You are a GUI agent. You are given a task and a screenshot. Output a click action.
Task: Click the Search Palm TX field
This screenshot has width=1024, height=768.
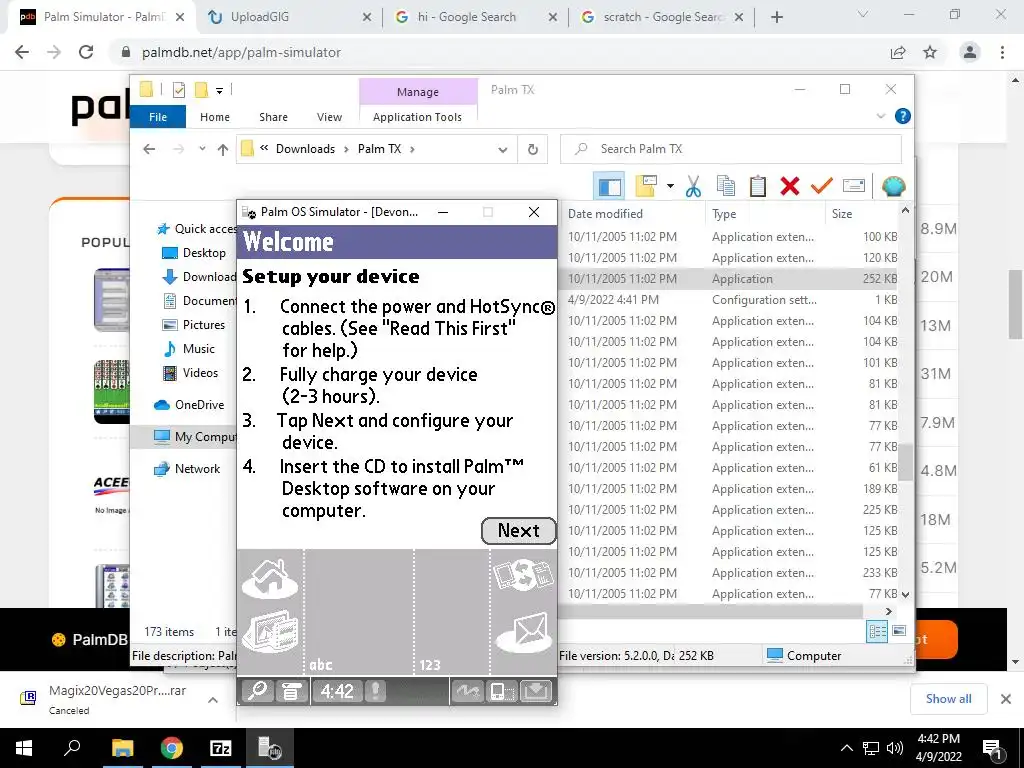[731, 149]
